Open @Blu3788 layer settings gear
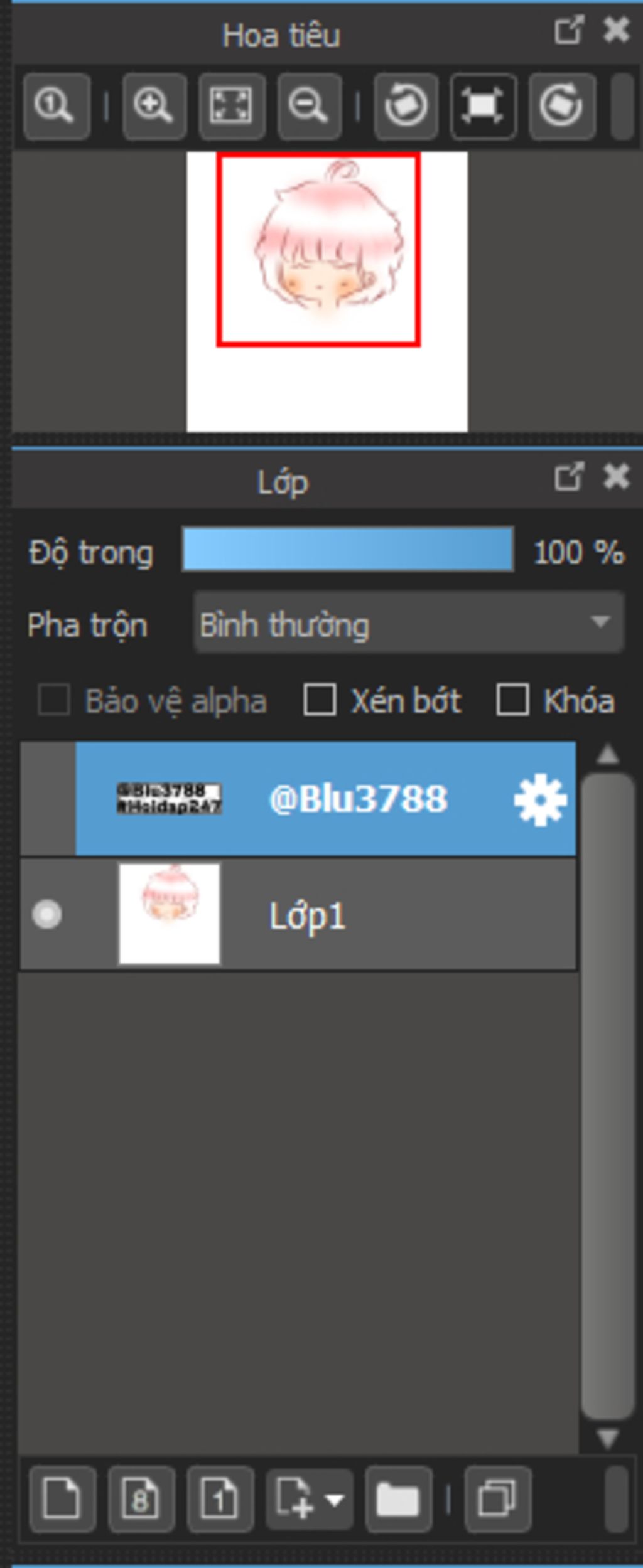The height and width of the screenshot is (1568, 643). (x=540, y=799)
